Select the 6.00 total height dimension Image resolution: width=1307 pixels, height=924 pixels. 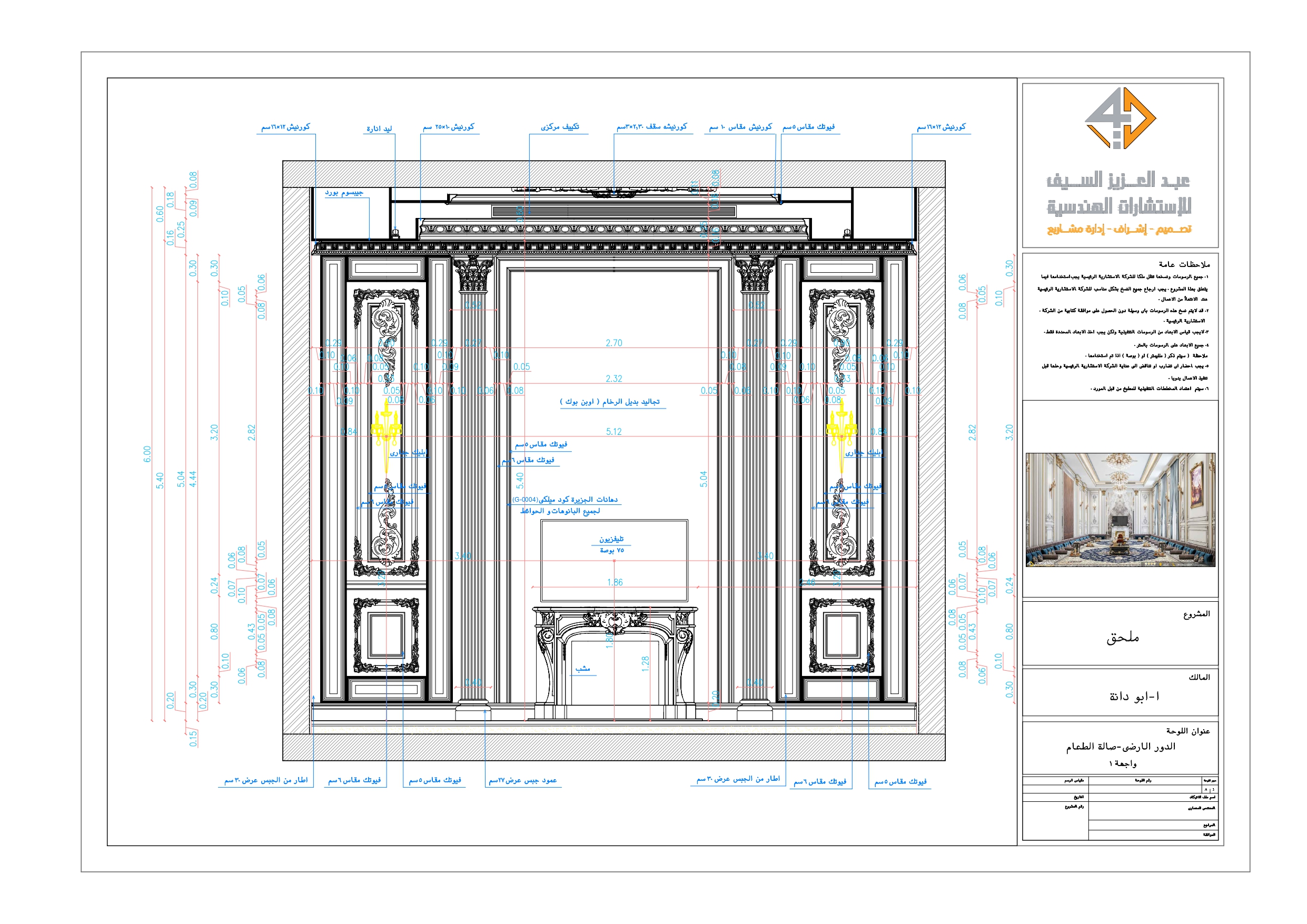[147, 454]
